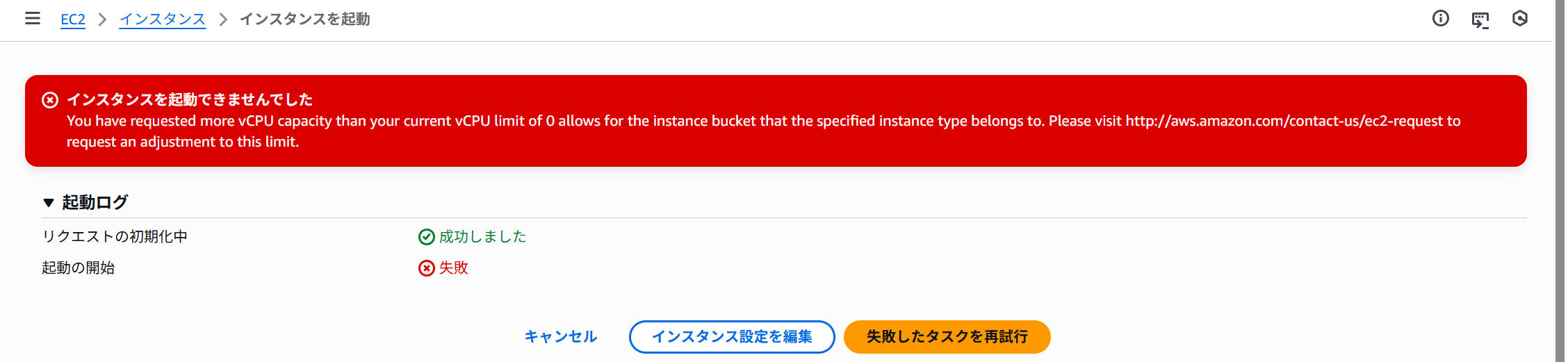Retry with the 失敗したタスクを再試行 button

pyautogui.click(x=947, y=337)
